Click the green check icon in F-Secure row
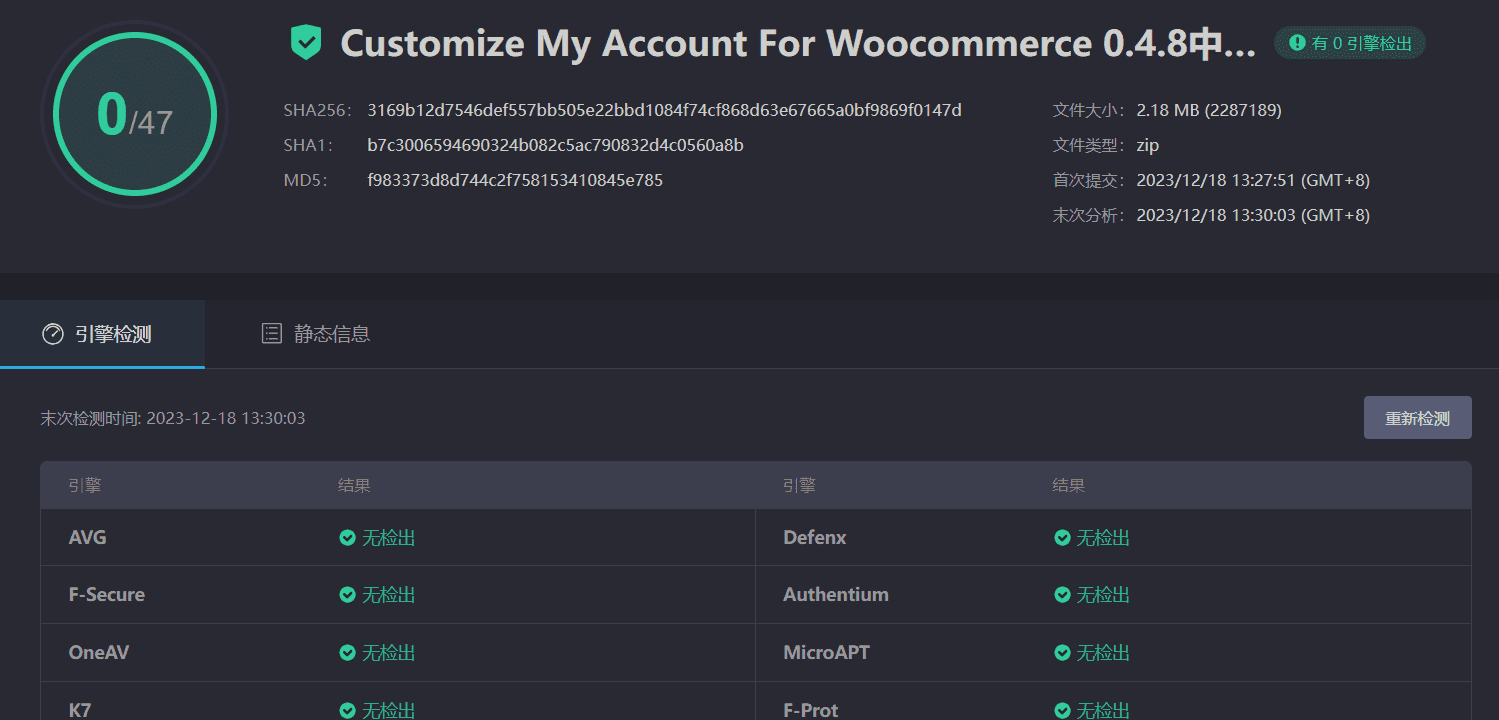 pyautogui.click(x=347, y=595)
